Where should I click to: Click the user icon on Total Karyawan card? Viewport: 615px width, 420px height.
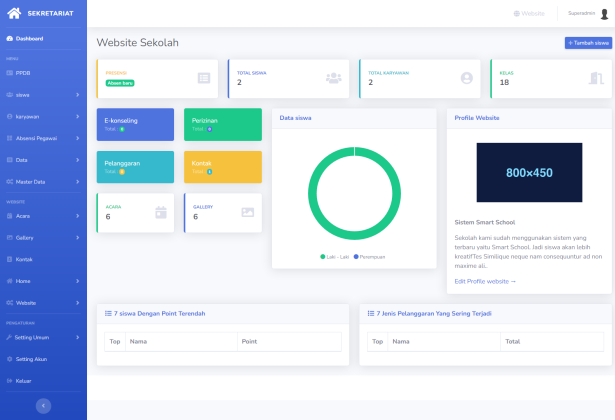pos(466,78)
